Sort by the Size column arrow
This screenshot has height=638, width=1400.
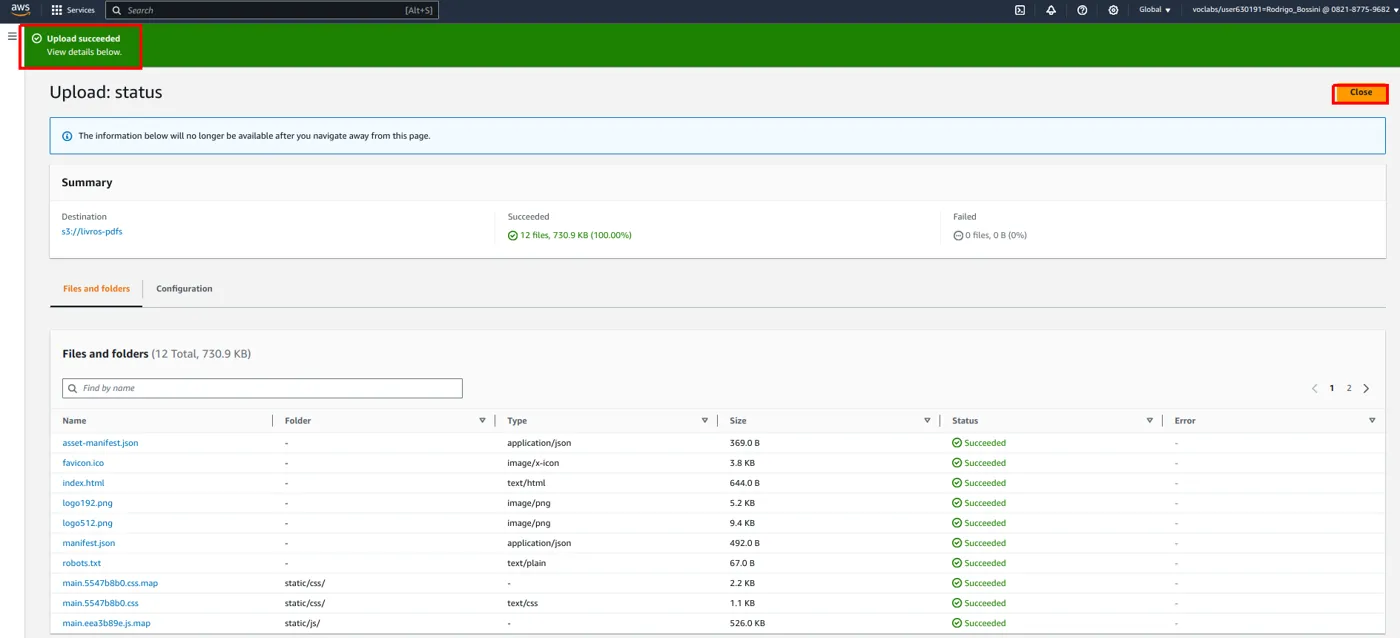point(927,421)
